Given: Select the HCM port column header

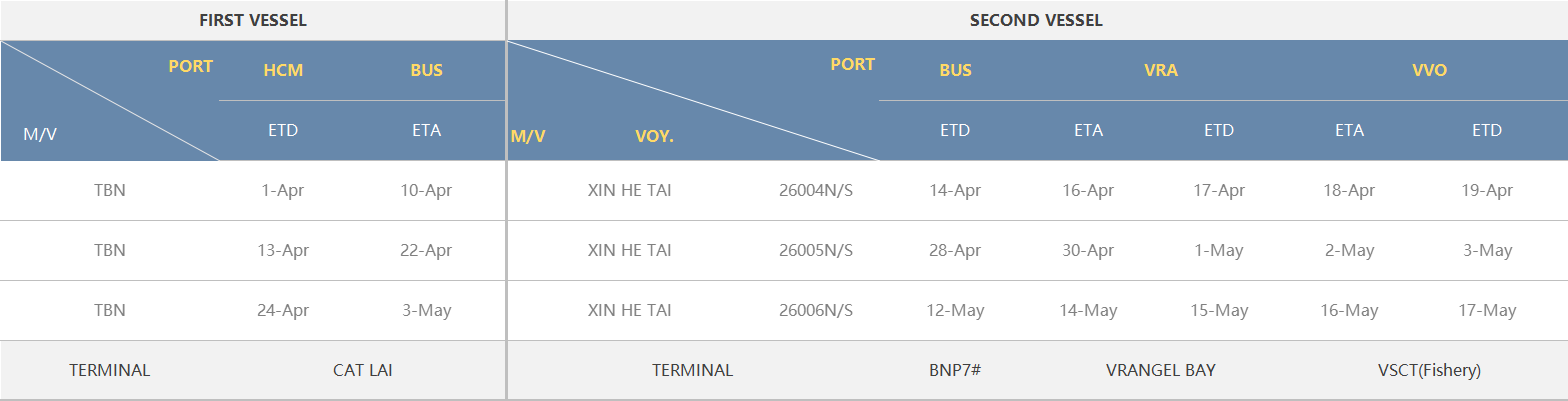Looking at the screenshot, I should [x=283, y=70].
